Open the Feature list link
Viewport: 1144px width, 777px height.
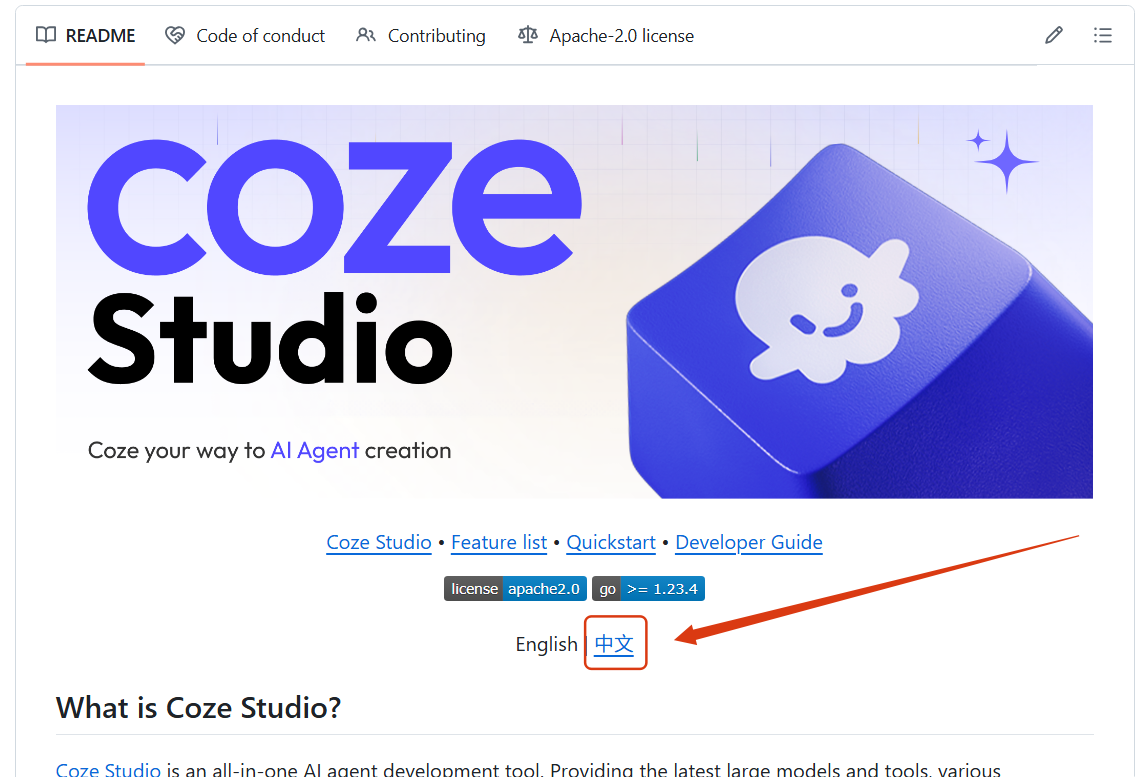click(499, 543)
